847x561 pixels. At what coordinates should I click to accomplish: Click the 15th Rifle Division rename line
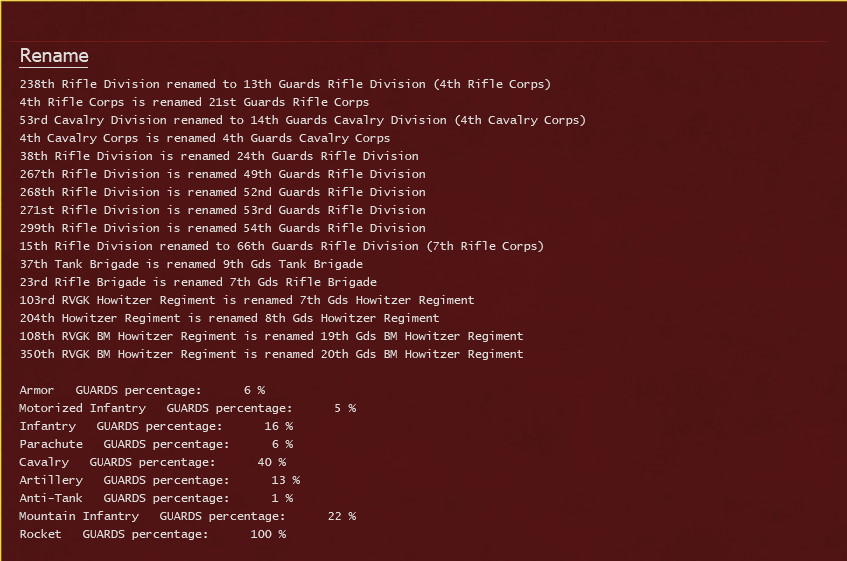pos(281,246)
